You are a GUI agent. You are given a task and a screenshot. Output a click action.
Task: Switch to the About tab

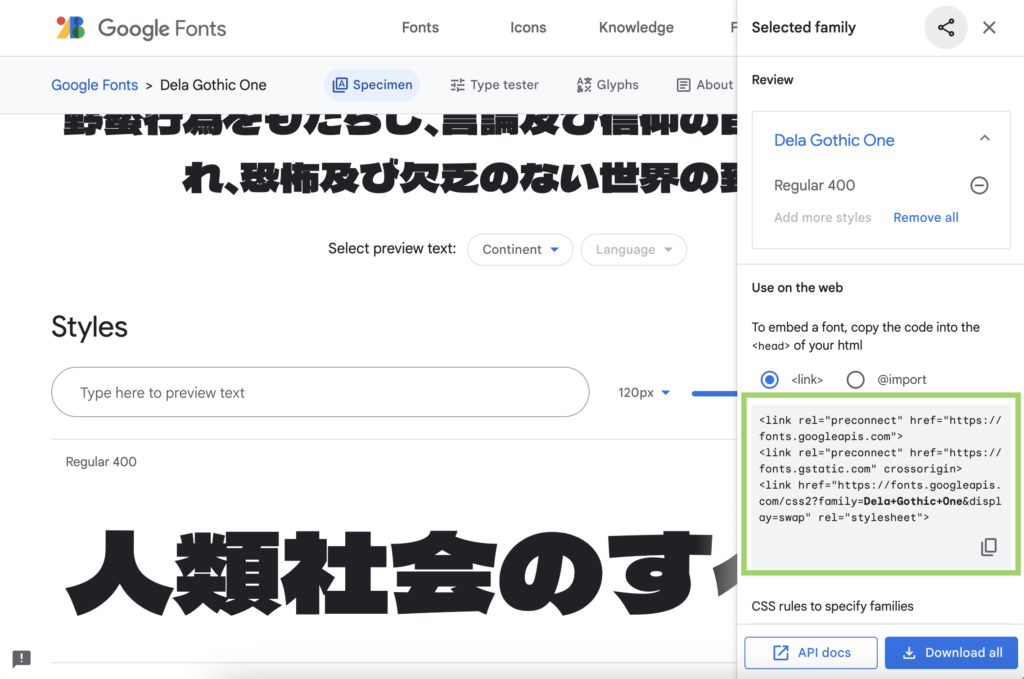click(x=705, y=85)
